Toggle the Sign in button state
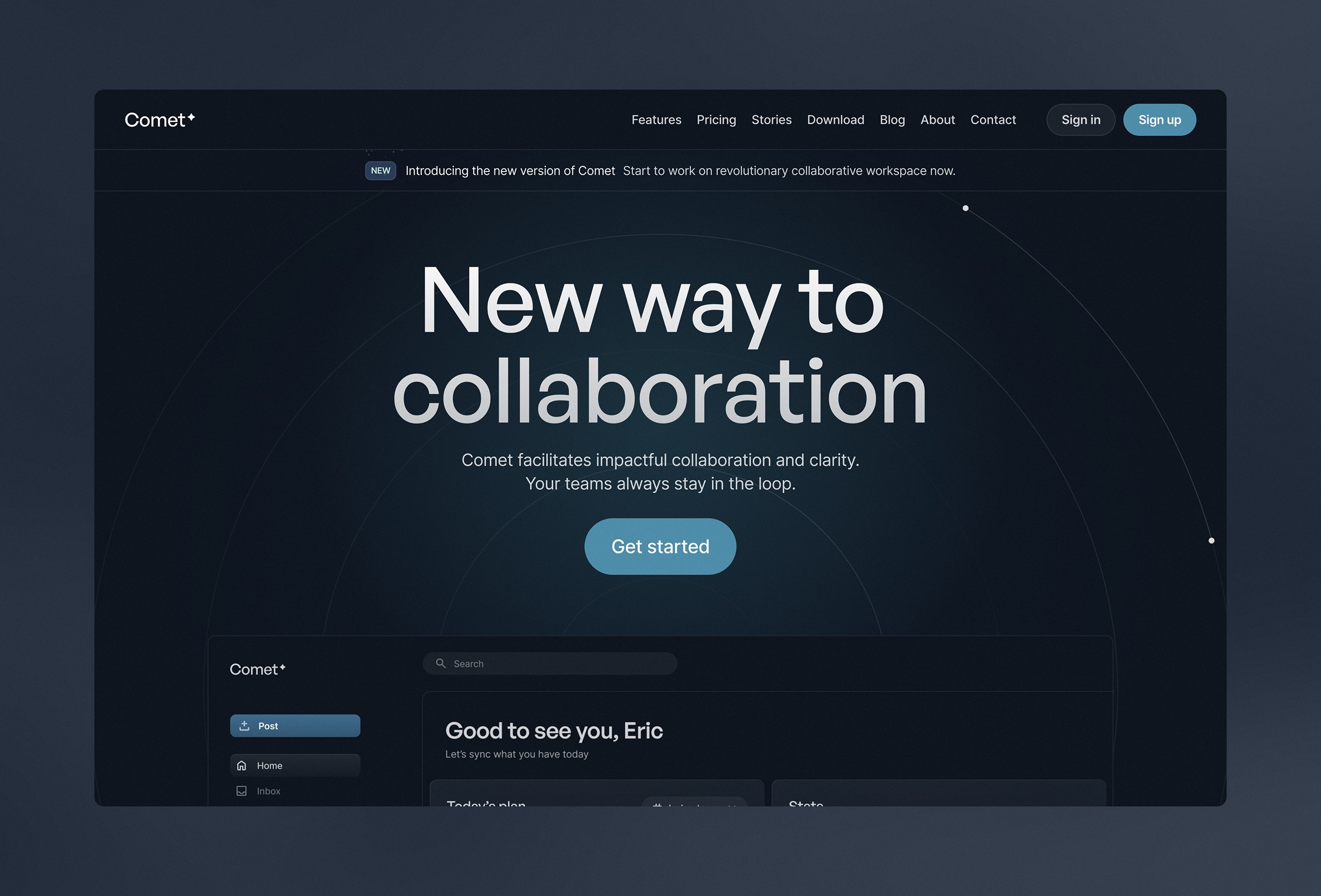 pyautogui.click(x=1082, y=120)
